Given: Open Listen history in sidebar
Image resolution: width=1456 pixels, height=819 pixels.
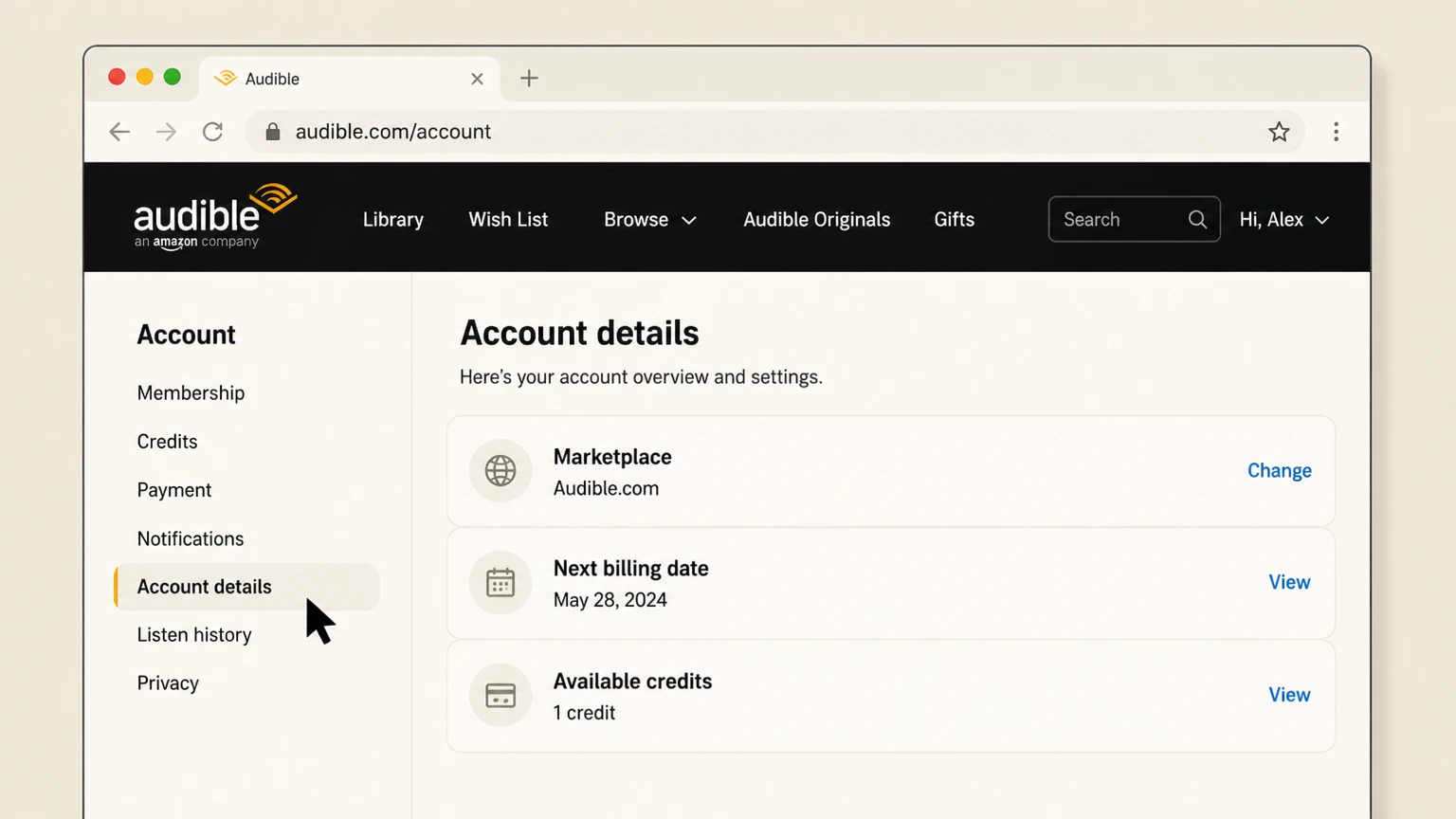Looking at the screenshot, I should (x=193, y=635).
